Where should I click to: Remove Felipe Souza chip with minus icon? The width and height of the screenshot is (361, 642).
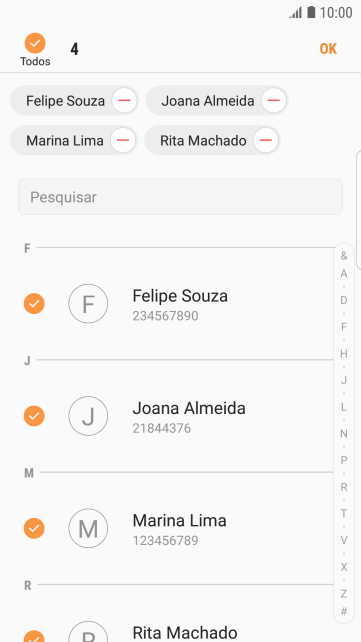coord(124,101)
